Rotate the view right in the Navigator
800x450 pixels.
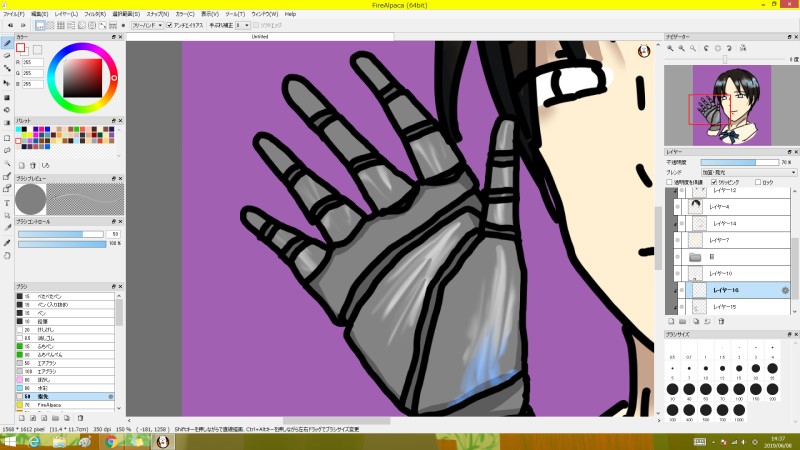coord(730,48)
